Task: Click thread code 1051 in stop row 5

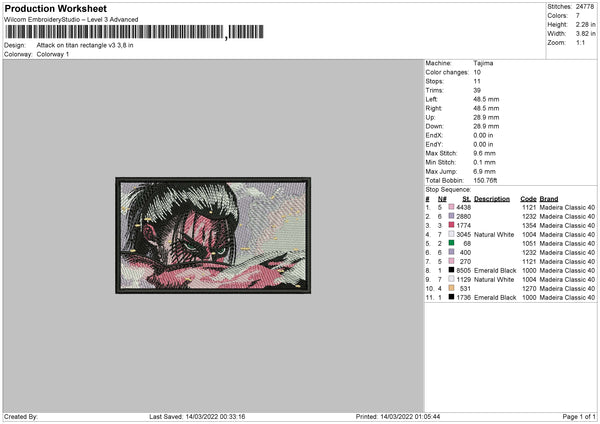Action: click(529, 243)
